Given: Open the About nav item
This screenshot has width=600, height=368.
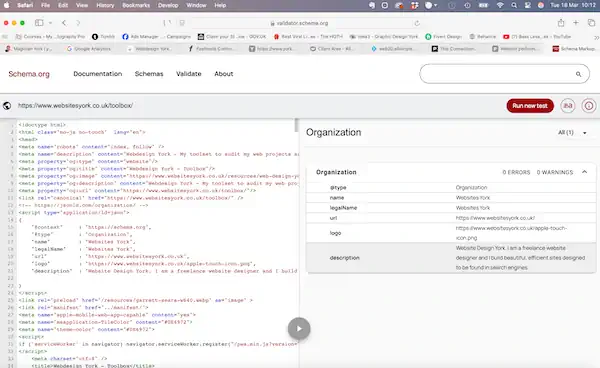Looking at the screenshot, I should click(223, 74).
